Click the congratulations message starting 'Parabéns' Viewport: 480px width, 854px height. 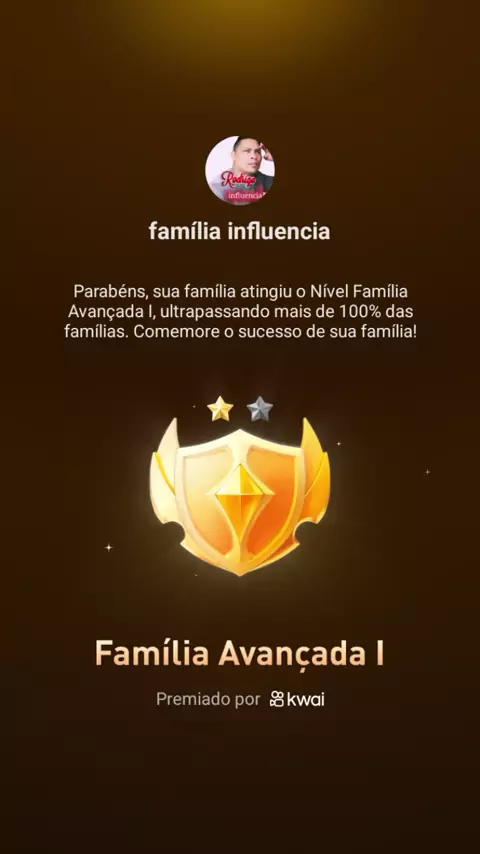tap(240, 311)
